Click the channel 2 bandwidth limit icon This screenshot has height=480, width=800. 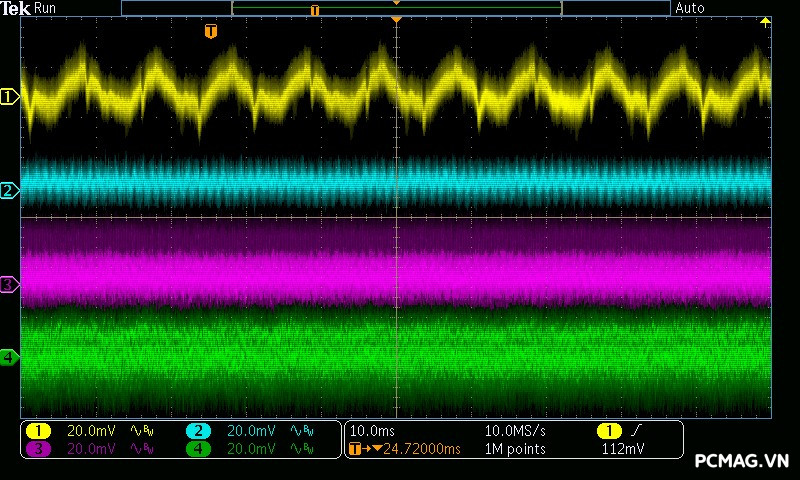click(x=301, y=431)
